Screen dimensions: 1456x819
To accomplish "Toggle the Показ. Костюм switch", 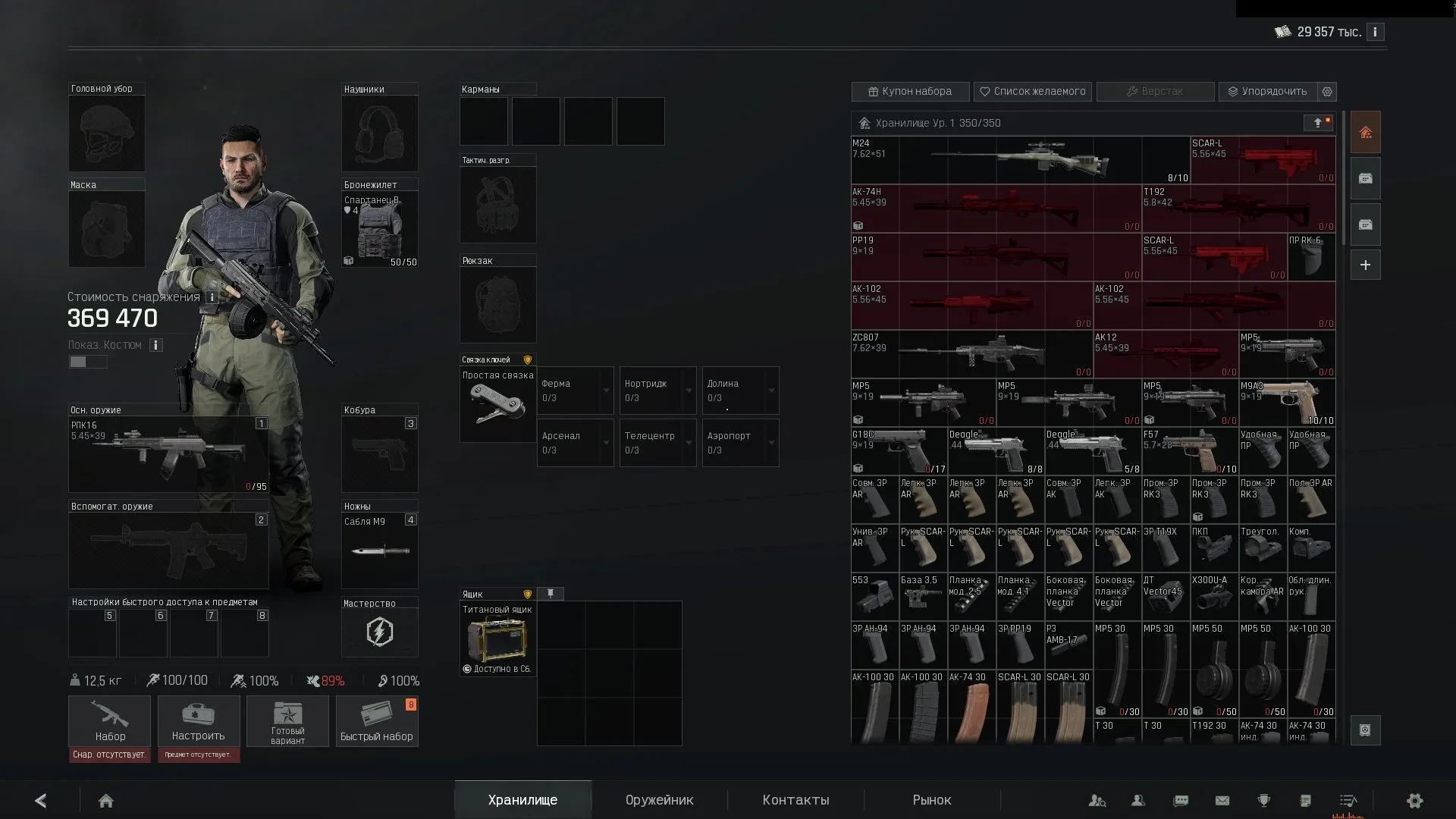I will coord(88,362).
